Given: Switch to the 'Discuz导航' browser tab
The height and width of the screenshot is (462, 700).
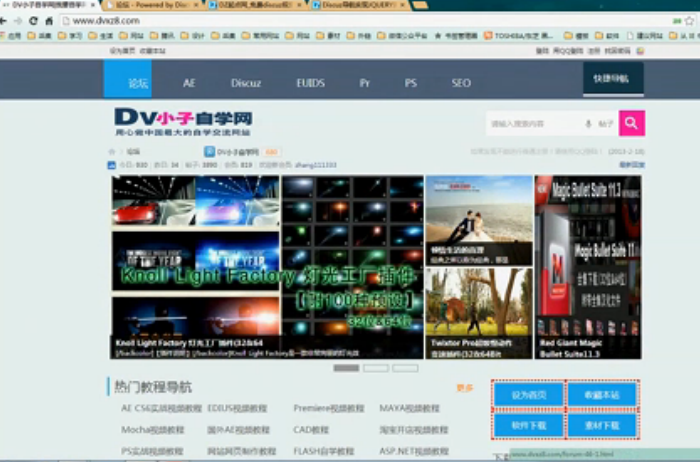Looking at the screenshot, I should coord(359,5).
